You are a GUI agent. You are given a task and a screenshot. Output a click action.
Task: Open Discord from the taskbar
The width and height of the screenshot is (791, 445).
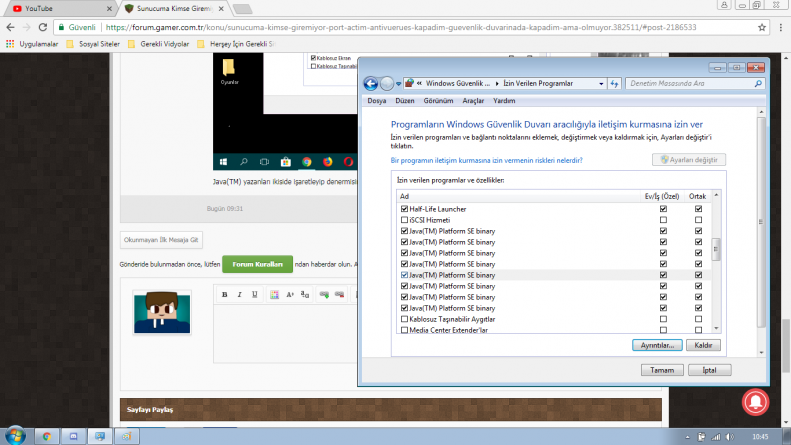click(73, 436)
